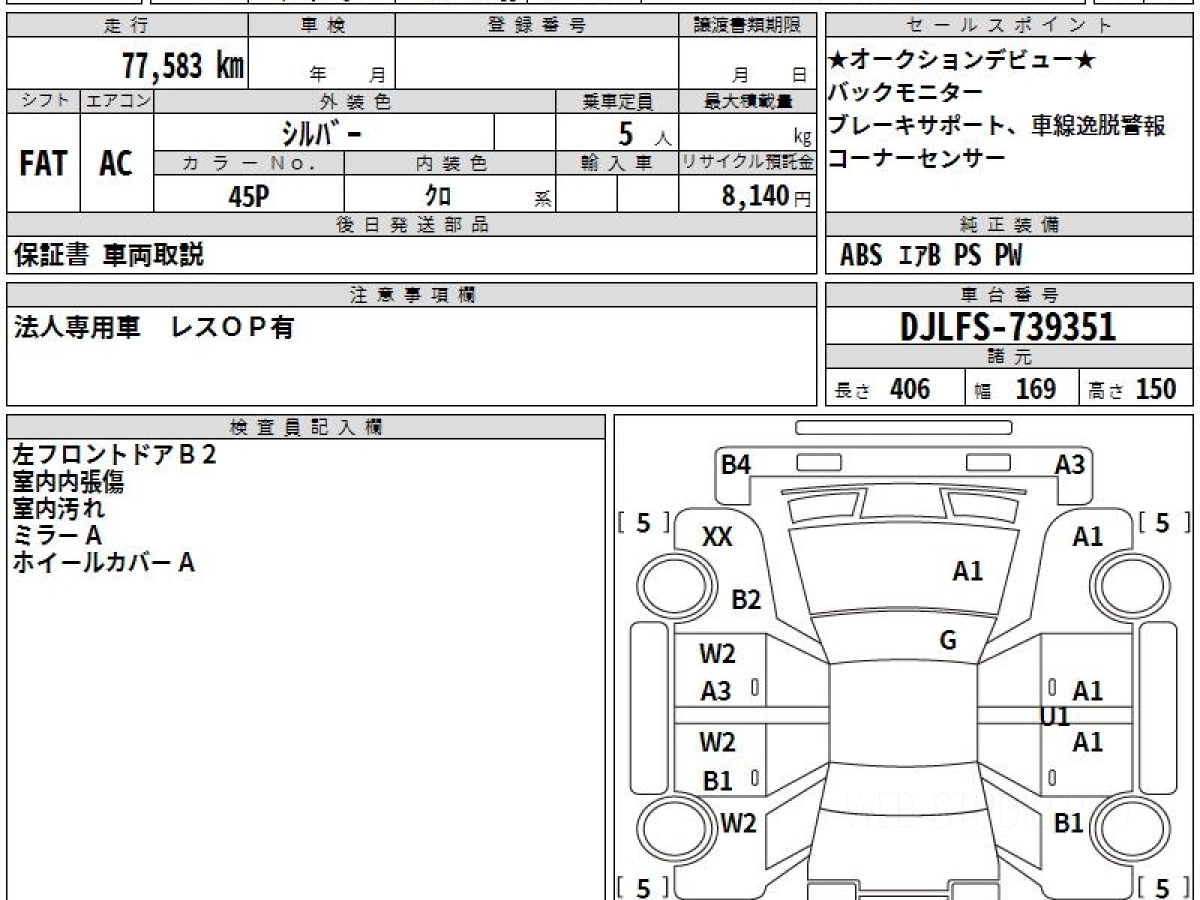Select the inspector note 左フロントドアB2
Image resolution: width=1200 pixels, height=900 pixels.
115,455
